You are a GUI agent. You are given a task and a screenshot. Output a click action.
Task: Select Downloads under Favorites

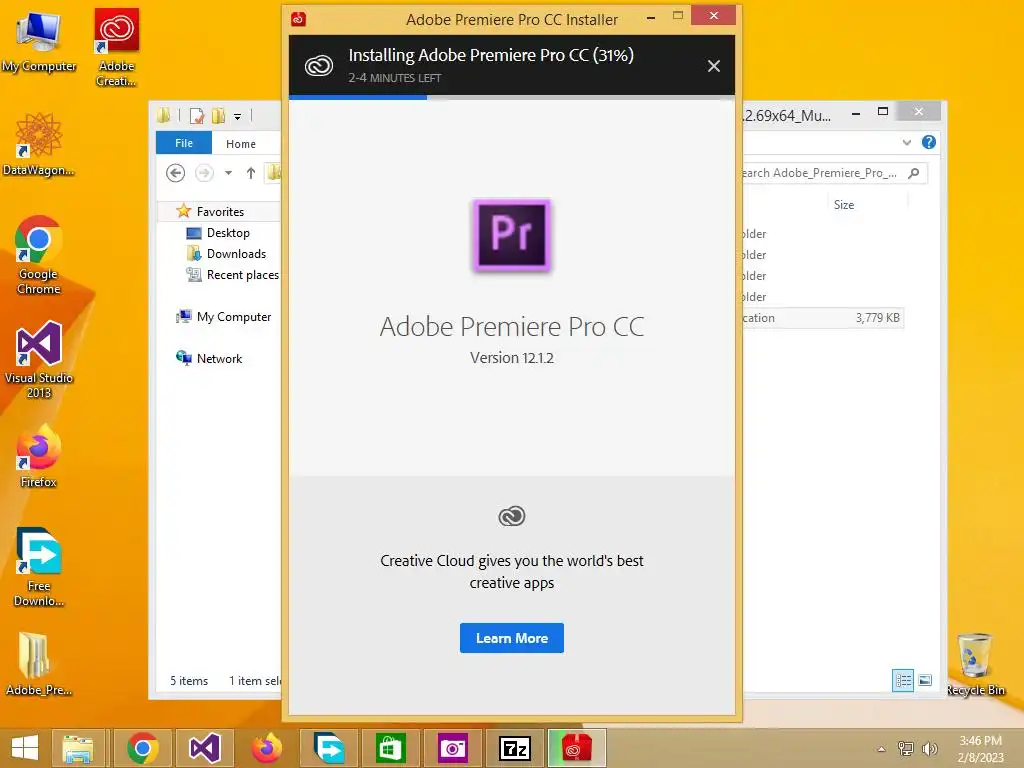pyautogui.click(x=236, y=253)
